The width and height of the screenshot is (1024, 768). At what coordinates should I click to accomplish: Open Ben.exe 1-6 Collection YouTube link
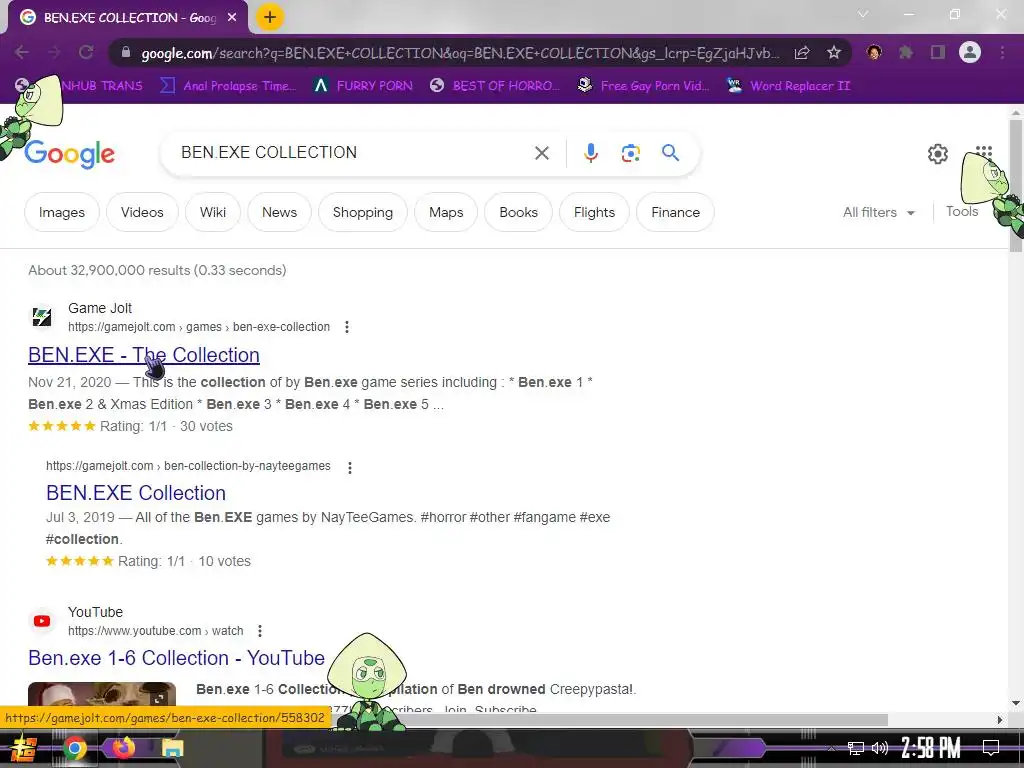pos(176,658)
